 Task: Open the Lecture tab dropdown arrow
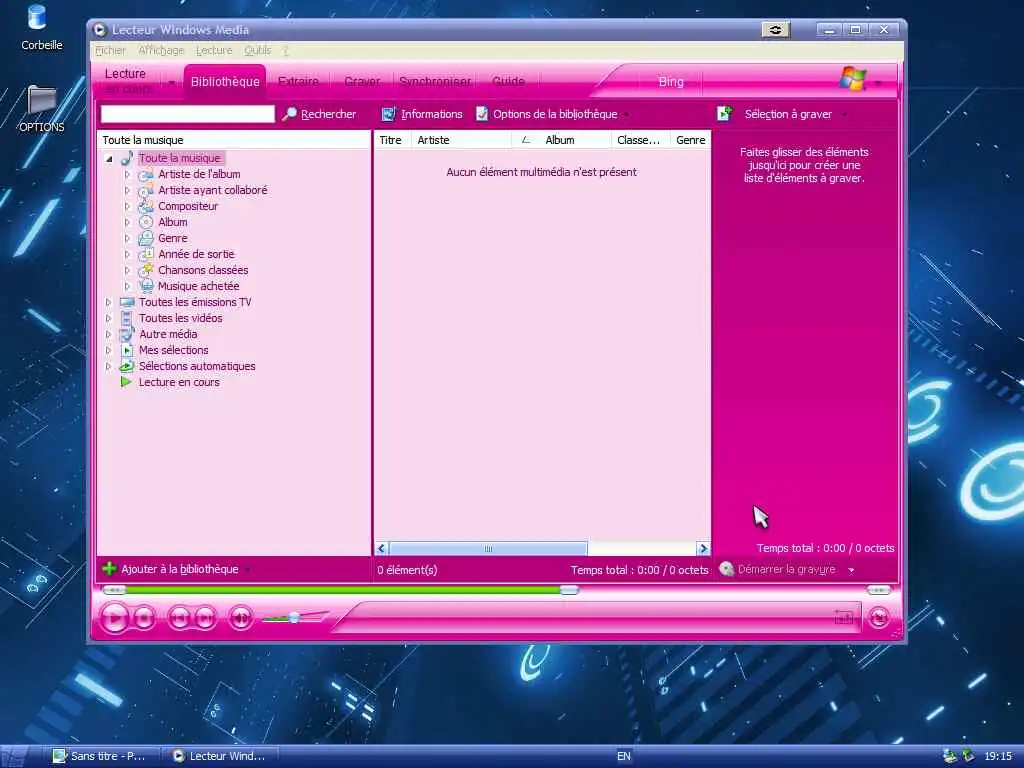pyautogui.click(x=171, y=83)
